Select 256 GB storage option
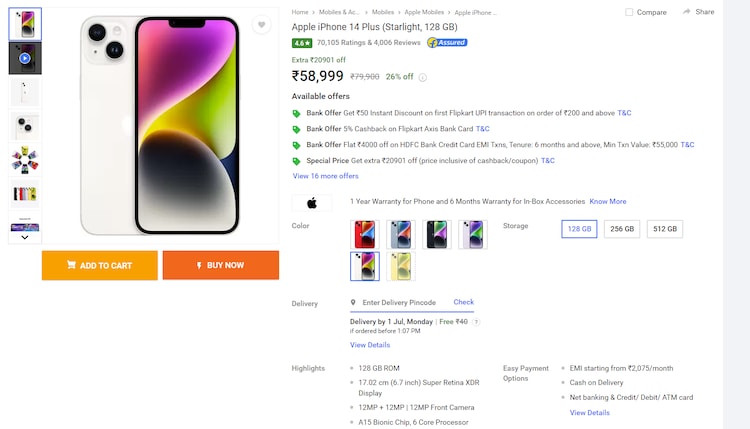Viewport: 750px width, 429px height. point(622,229)
